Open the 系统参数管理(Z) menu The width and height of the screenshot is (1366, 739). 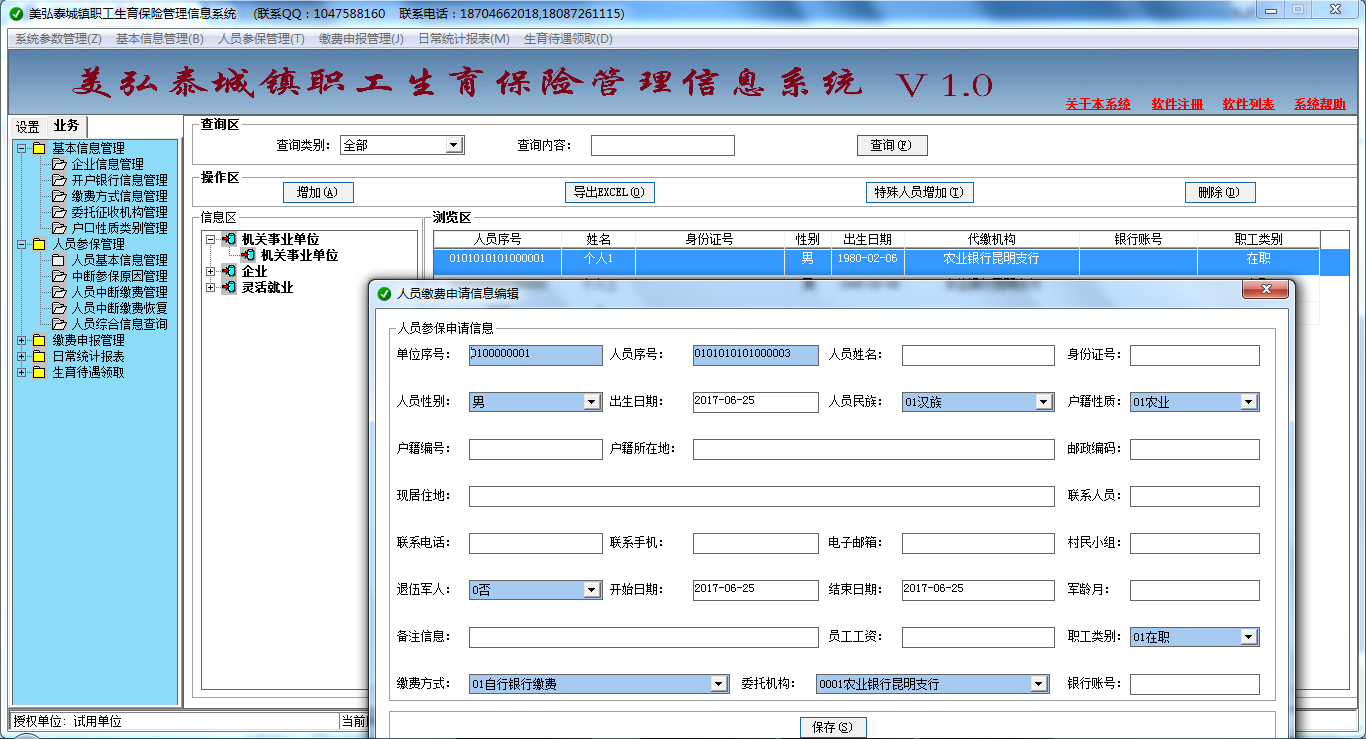click(58, 39)
